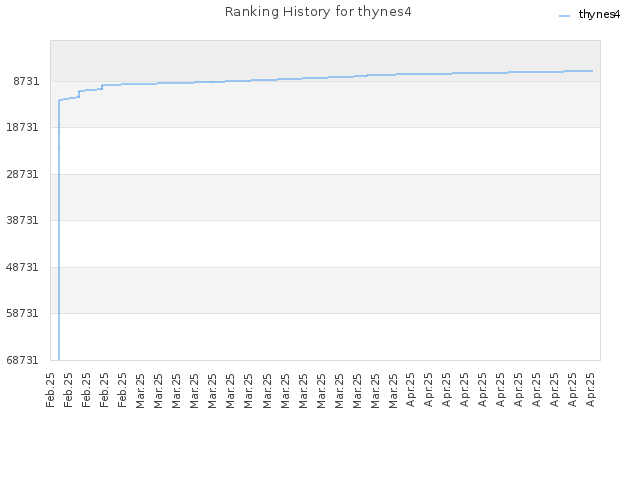
Task: Click the 'Ranking History for thynes4' chart title
Action: click(318, 12)
